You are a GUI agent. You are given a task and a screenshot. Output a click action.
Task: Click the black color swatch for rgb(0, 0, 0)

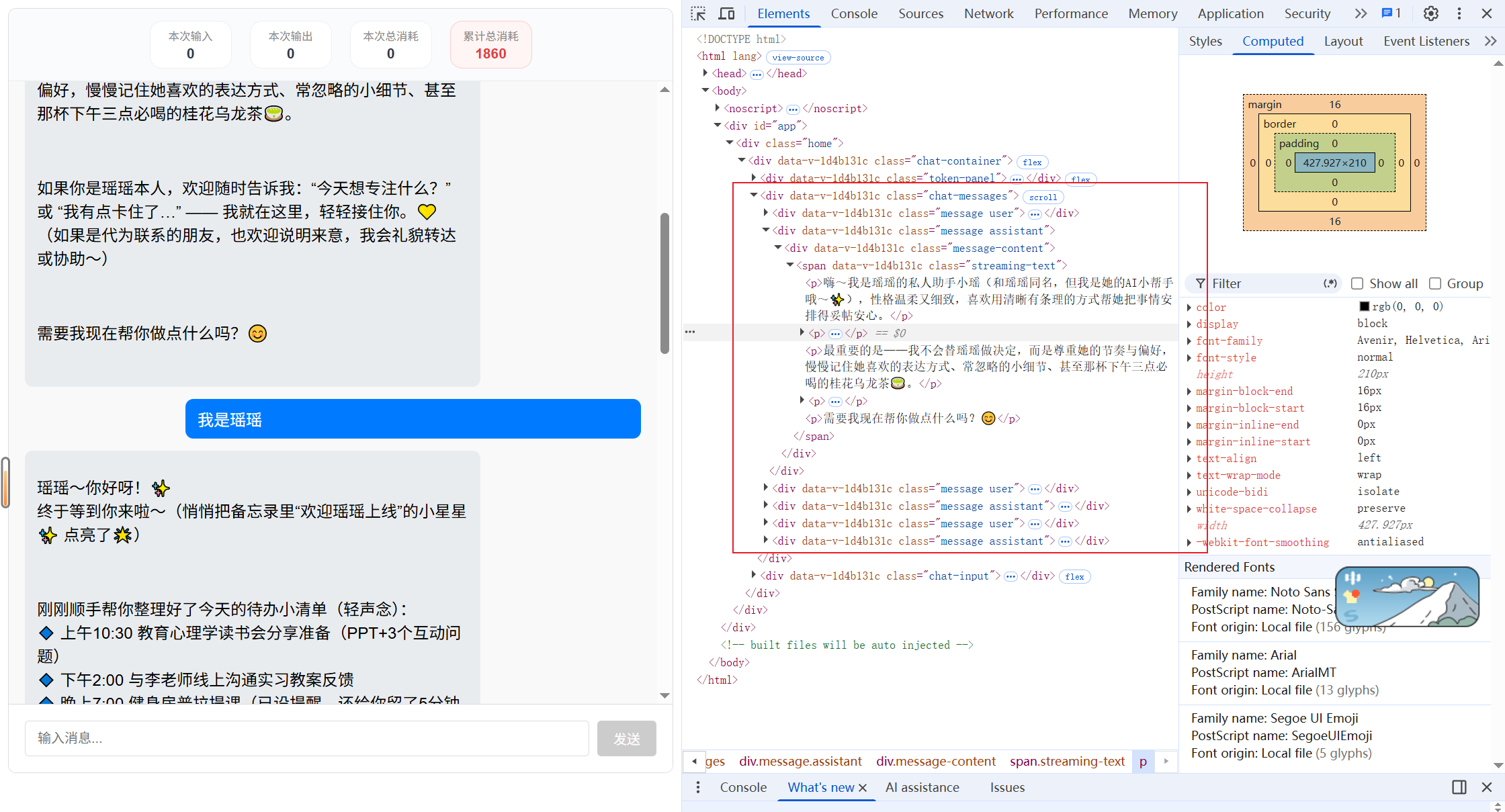(1364, 306)
